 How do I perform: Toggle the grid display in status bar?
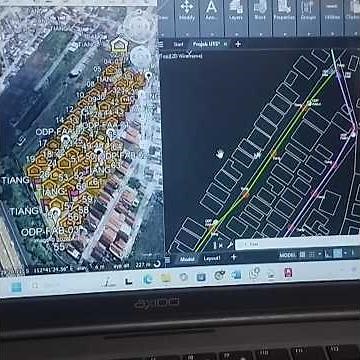pos(302,255)
